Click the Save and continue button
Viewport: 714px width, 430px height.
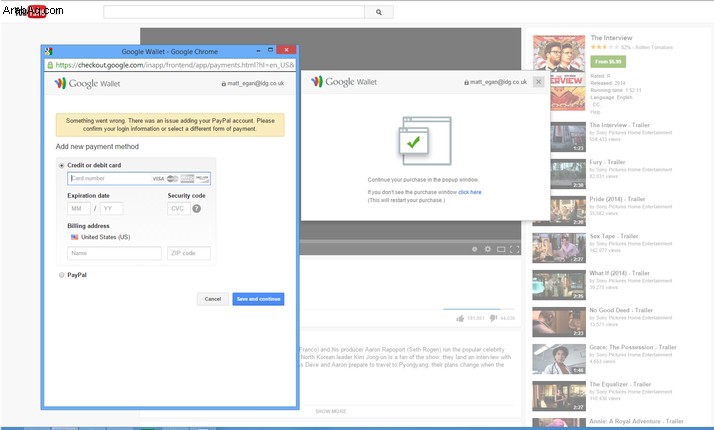(258, 299)
